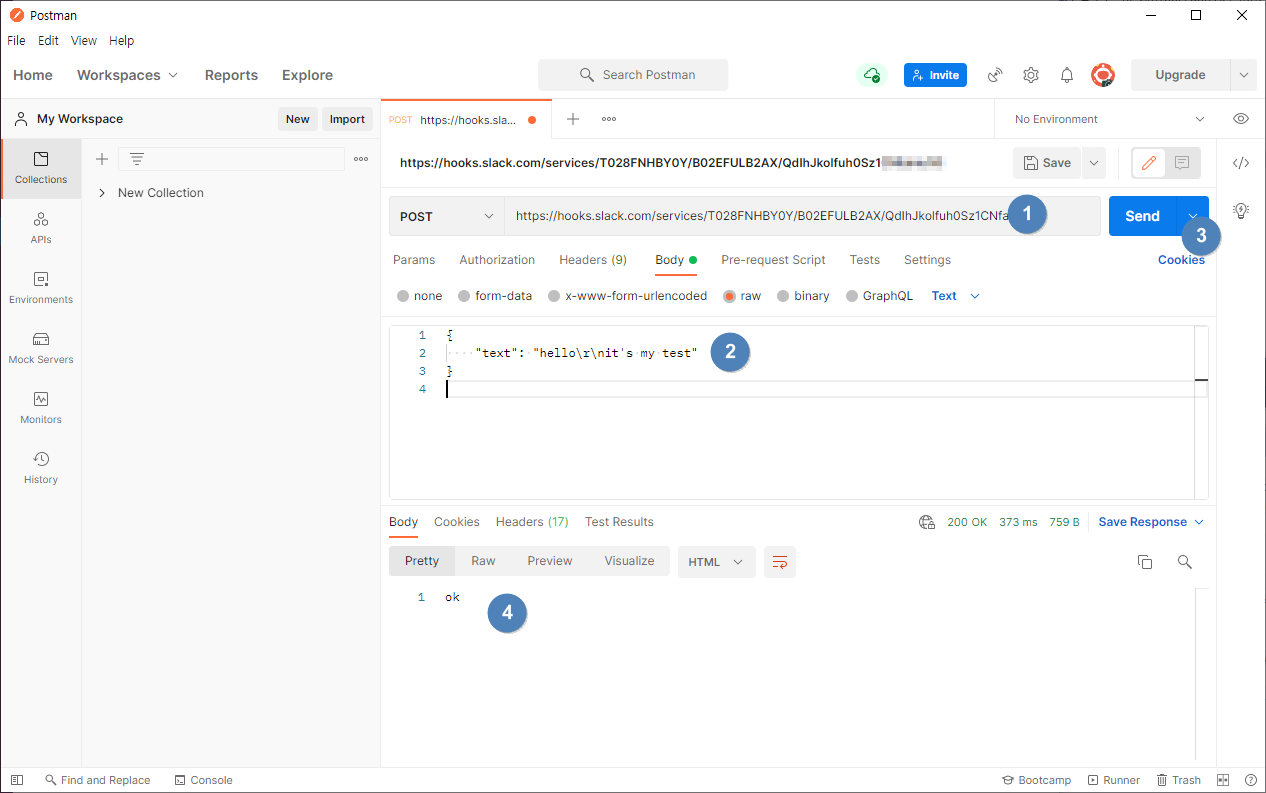Open the lightbulb info panel
This screenshot has height=793, width=1266.
click(x=1241, y=210)
